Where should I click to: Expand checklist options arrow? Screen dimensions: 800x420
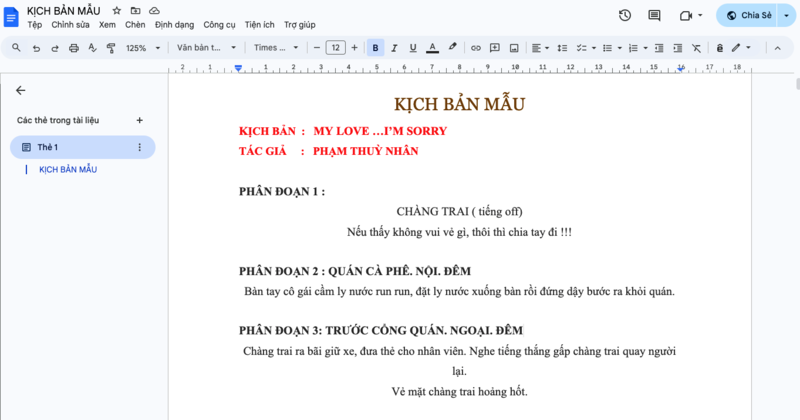click(x=594, y=48)
